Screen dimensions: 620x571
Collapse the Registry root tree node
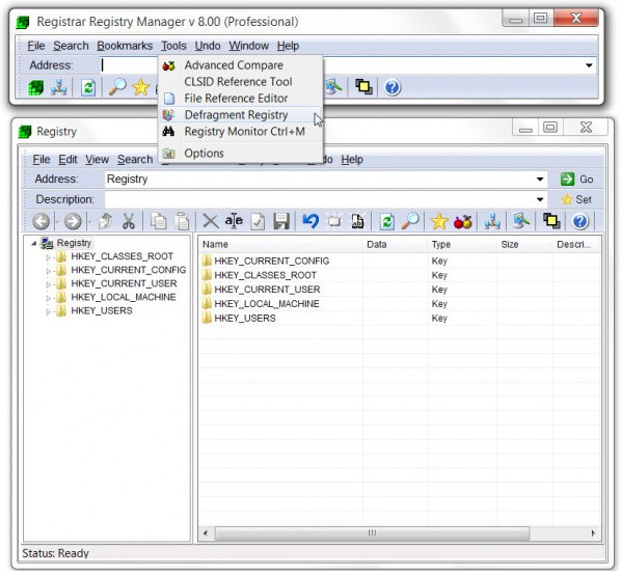(x=34, y=243)
